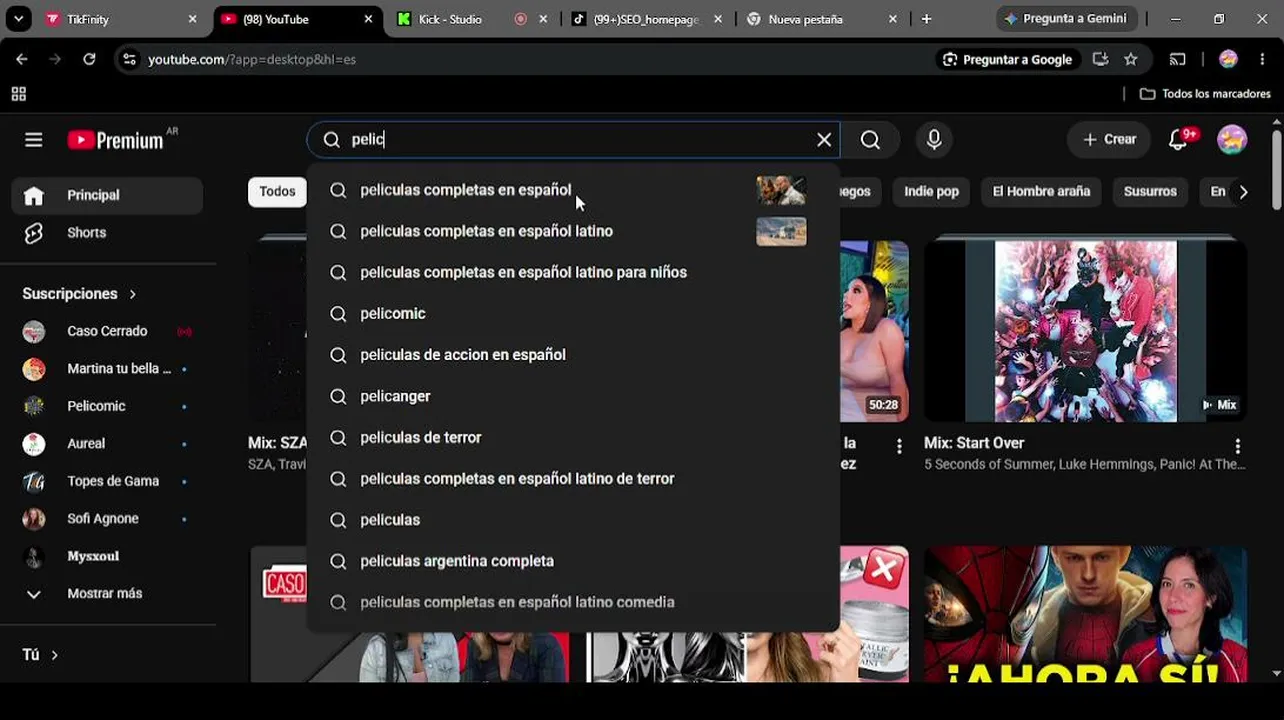Choose suggestion 'pelicomic'
The width and height of the screenshot is (1284, 720).
coord(573,314)
